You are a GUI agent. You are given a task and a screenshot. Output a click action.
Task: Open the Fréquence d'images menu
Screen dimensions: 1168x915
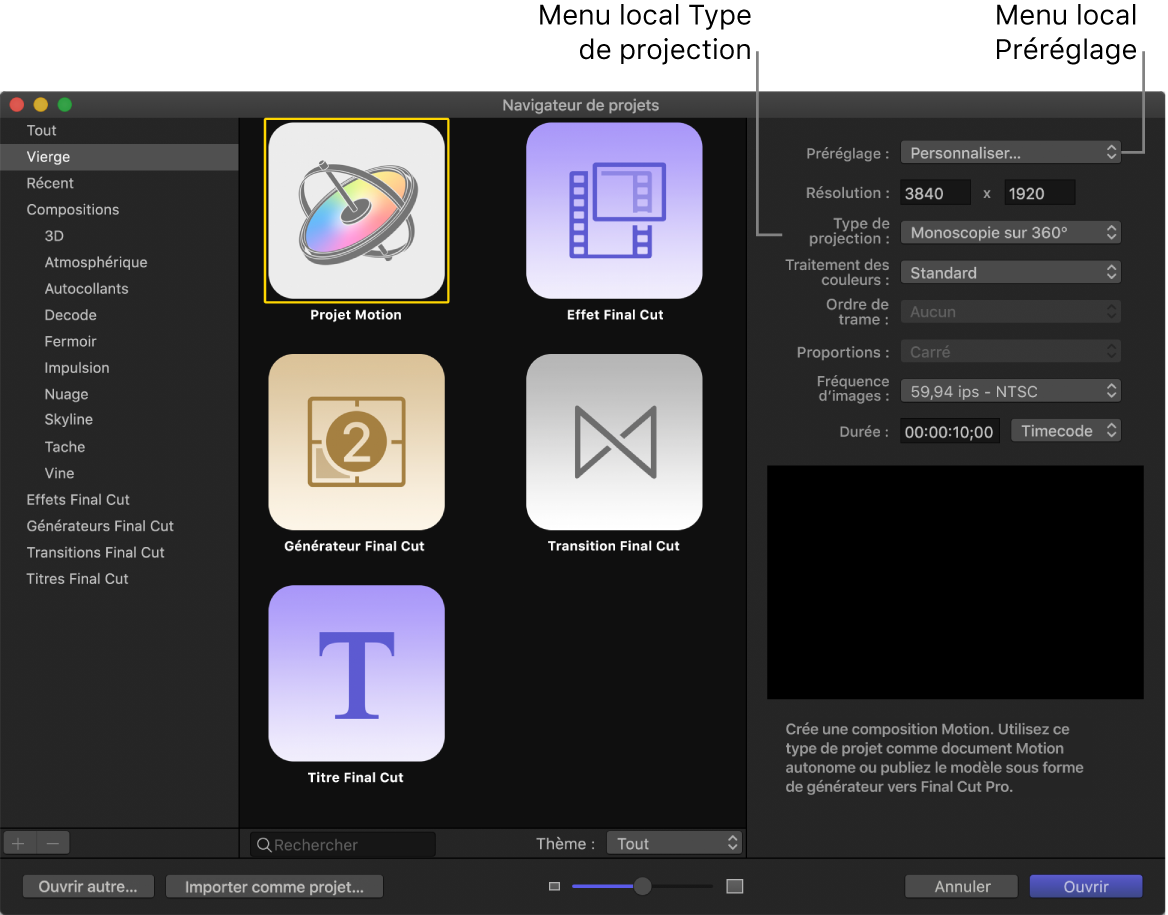(x=1010, y=391)
